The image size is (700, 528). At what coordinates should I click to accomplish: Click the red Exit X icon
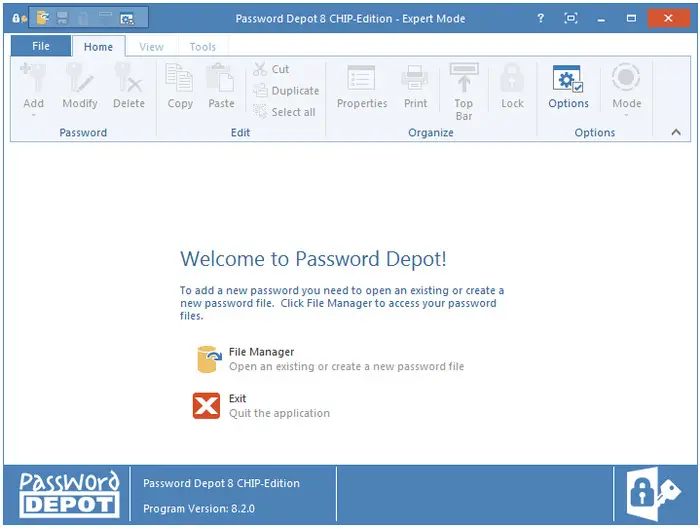(x=206, y=406)
